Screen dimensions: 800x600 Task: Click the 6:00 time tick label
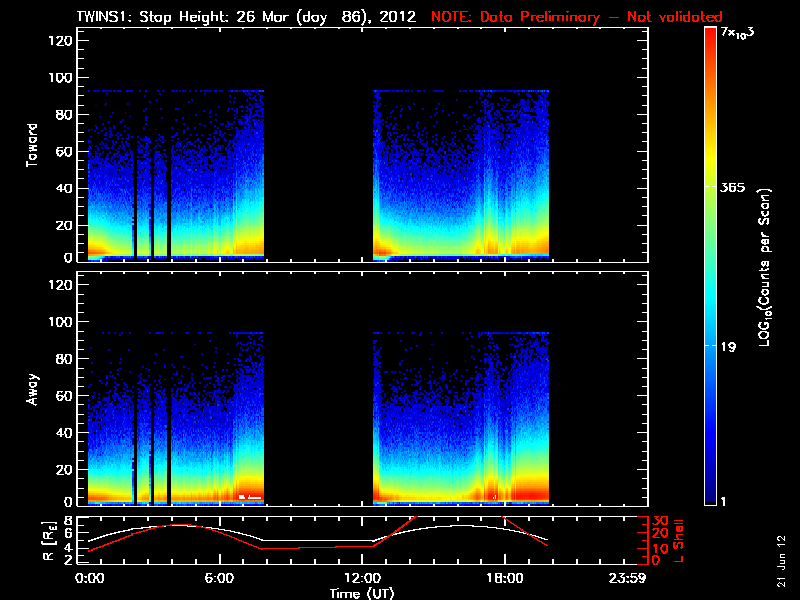pos(219,579)
